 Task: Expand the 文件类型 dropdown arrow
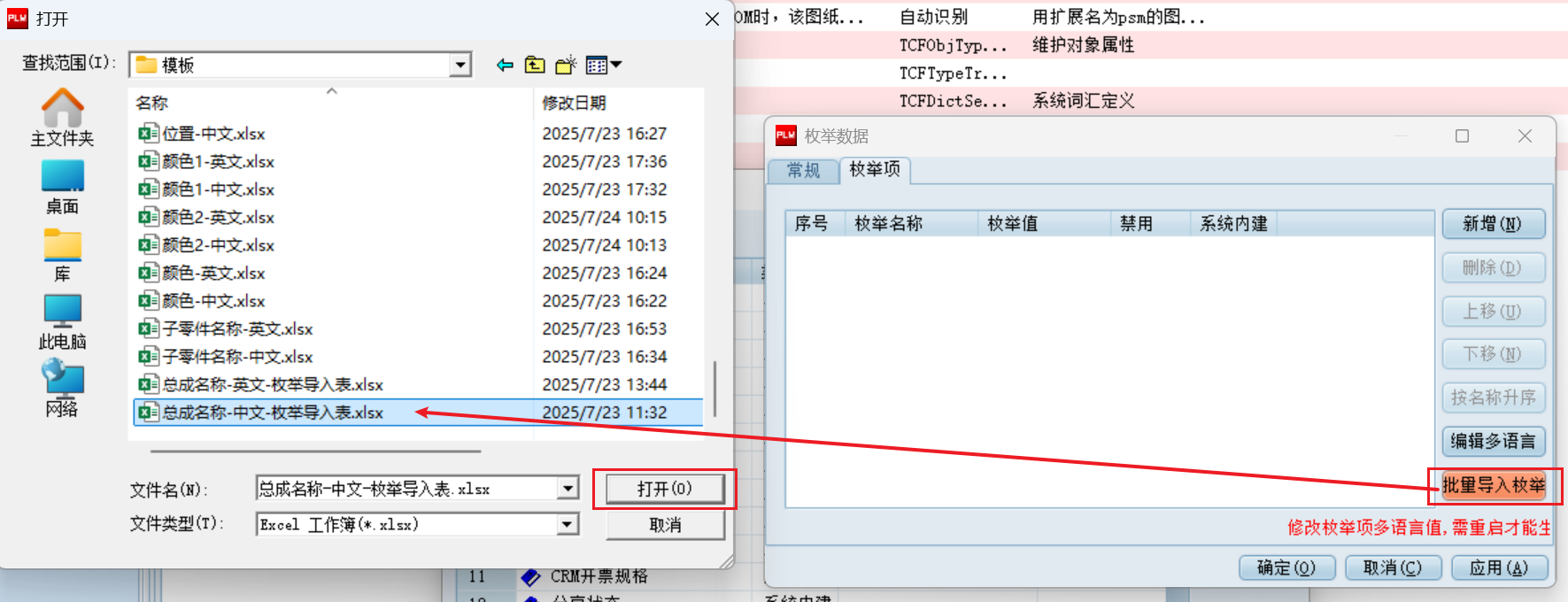pyautogui.click(x=568, y=524)
